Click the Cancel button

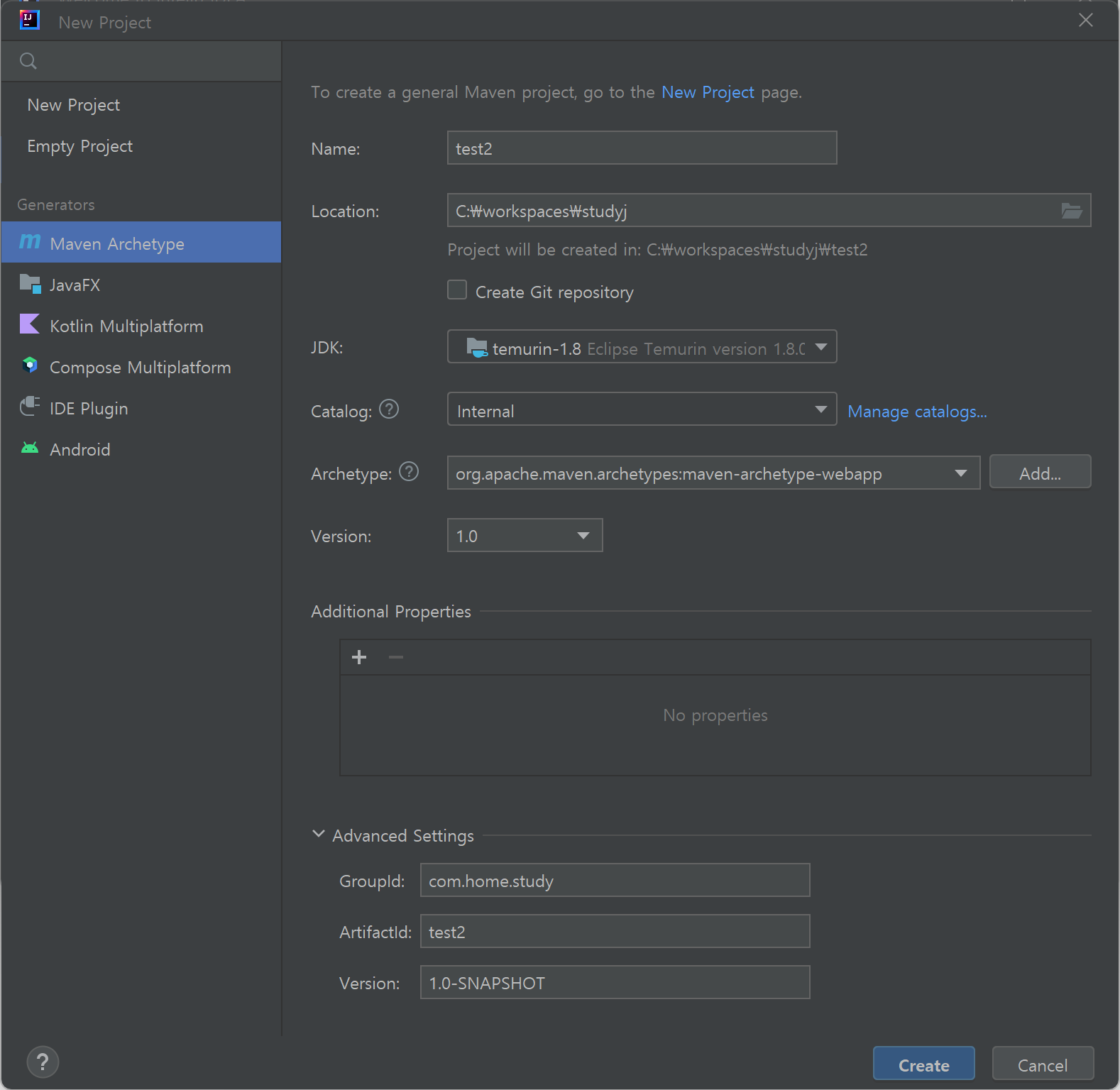point(1043,1064)
